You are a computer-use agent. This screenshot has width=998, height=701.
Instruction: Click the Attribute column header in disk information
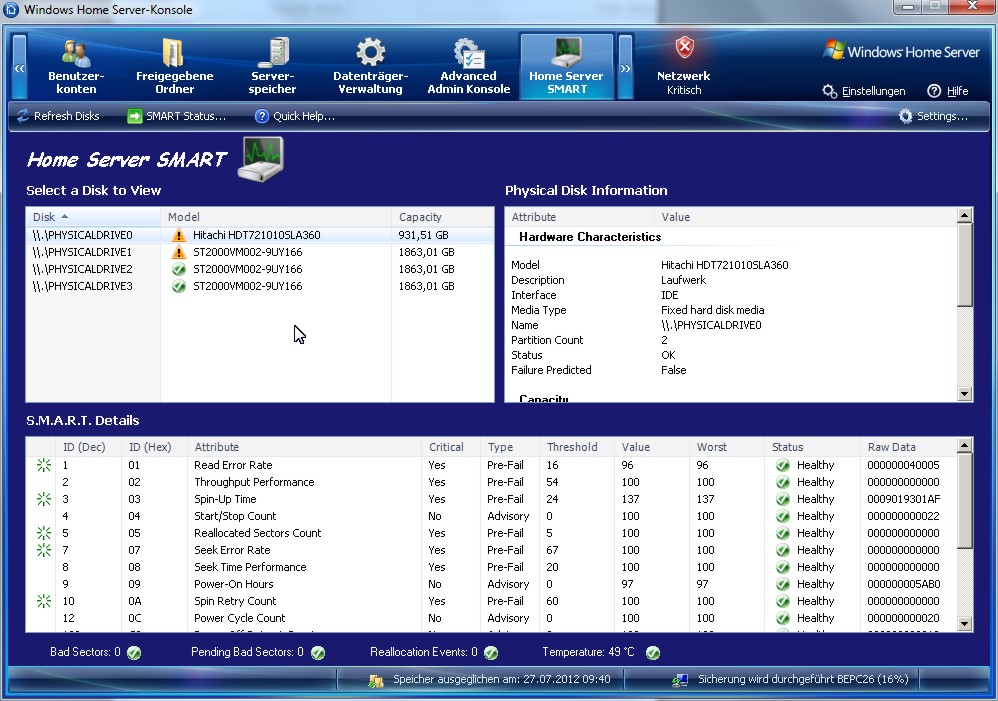tap(580, 217)
